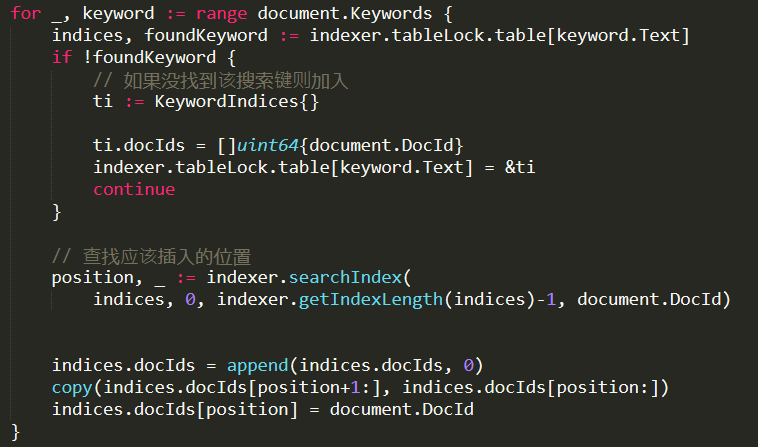Click the 'if' keyword
This screenshot has height=447, width=758.
tap(62, 58)
